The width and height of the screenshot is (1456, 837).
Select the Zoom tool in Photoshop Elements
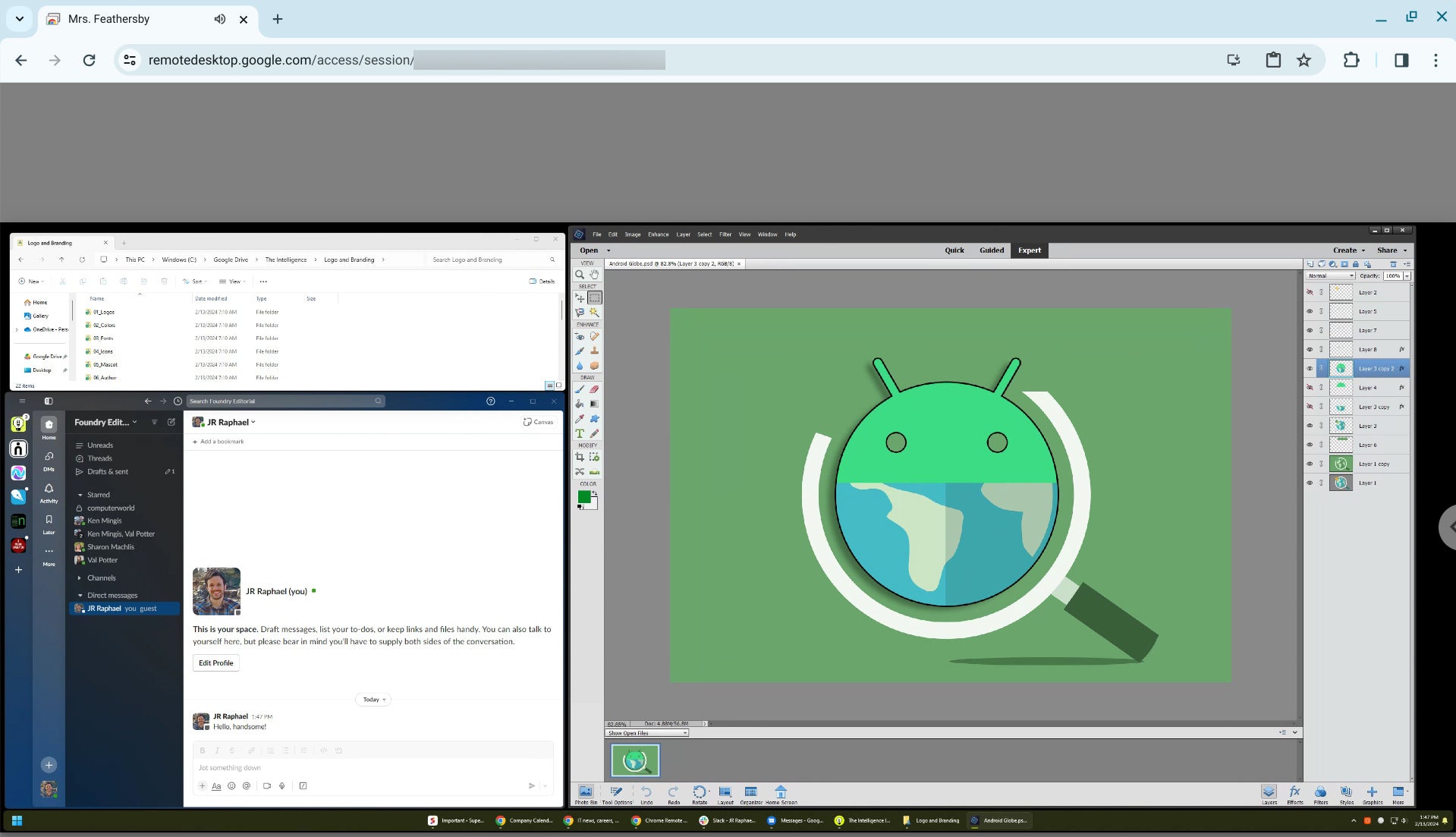point(580,275)
